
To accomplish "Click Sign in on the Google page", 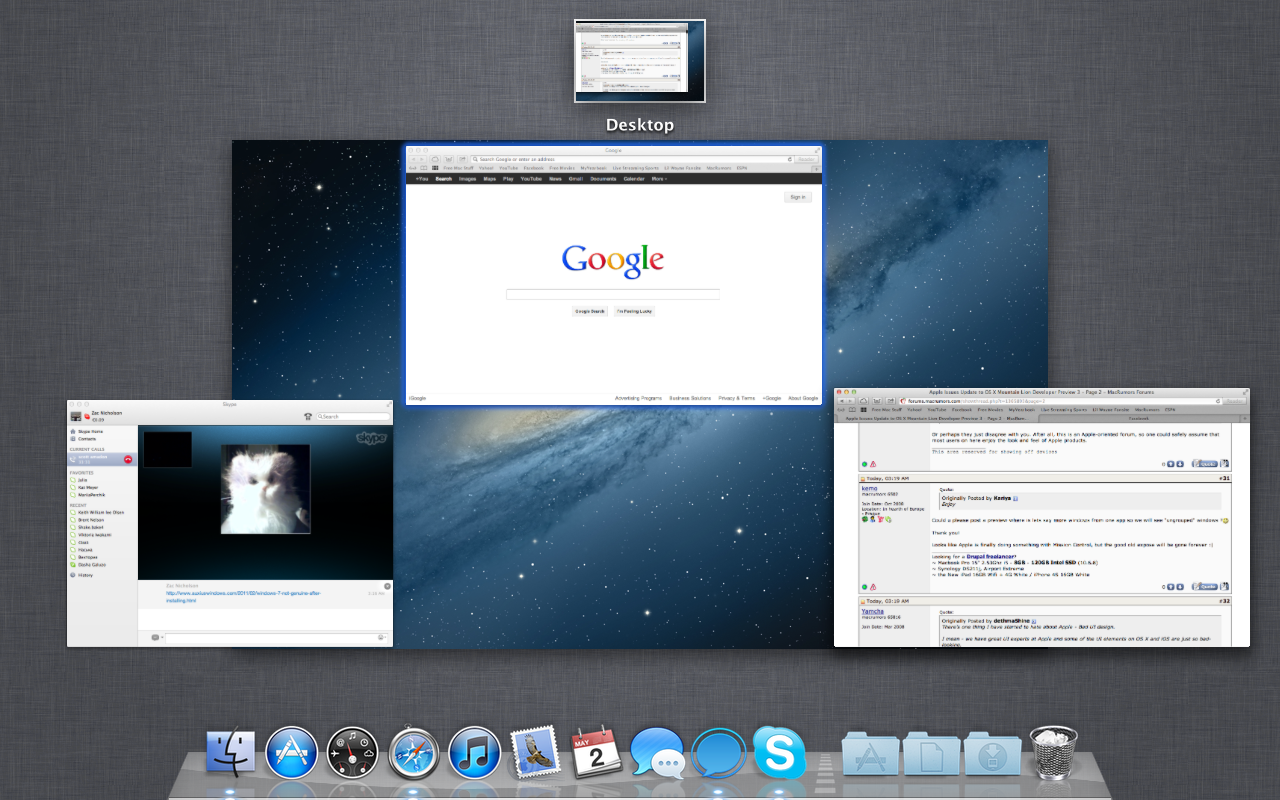I will click(797, 197).
